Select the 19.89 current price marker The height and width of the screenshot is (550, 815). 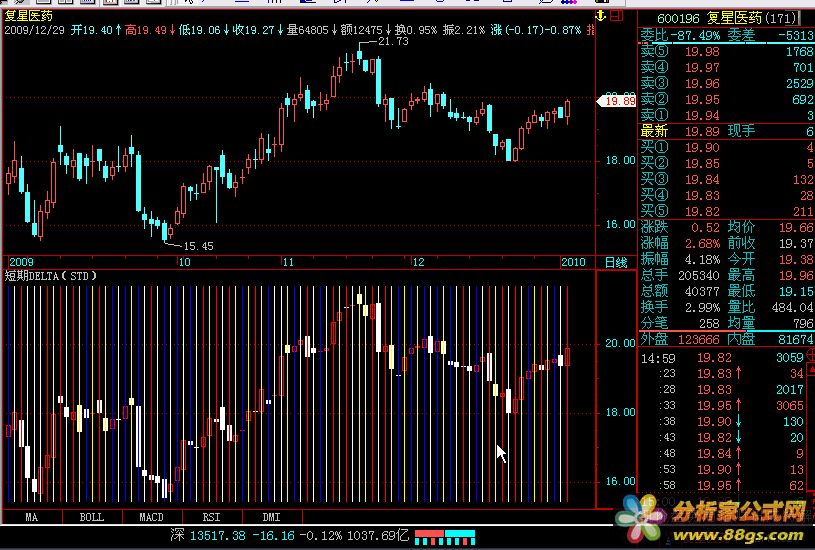616,100
